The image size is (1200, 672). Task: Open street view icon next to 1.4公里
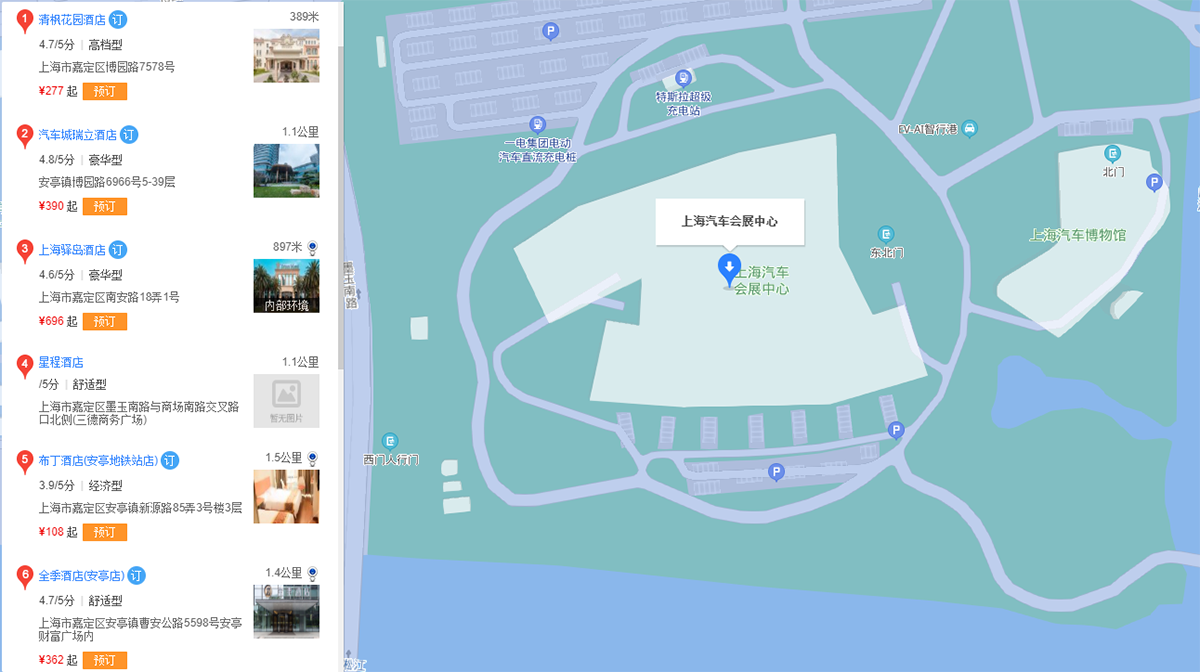coord(313,573)
